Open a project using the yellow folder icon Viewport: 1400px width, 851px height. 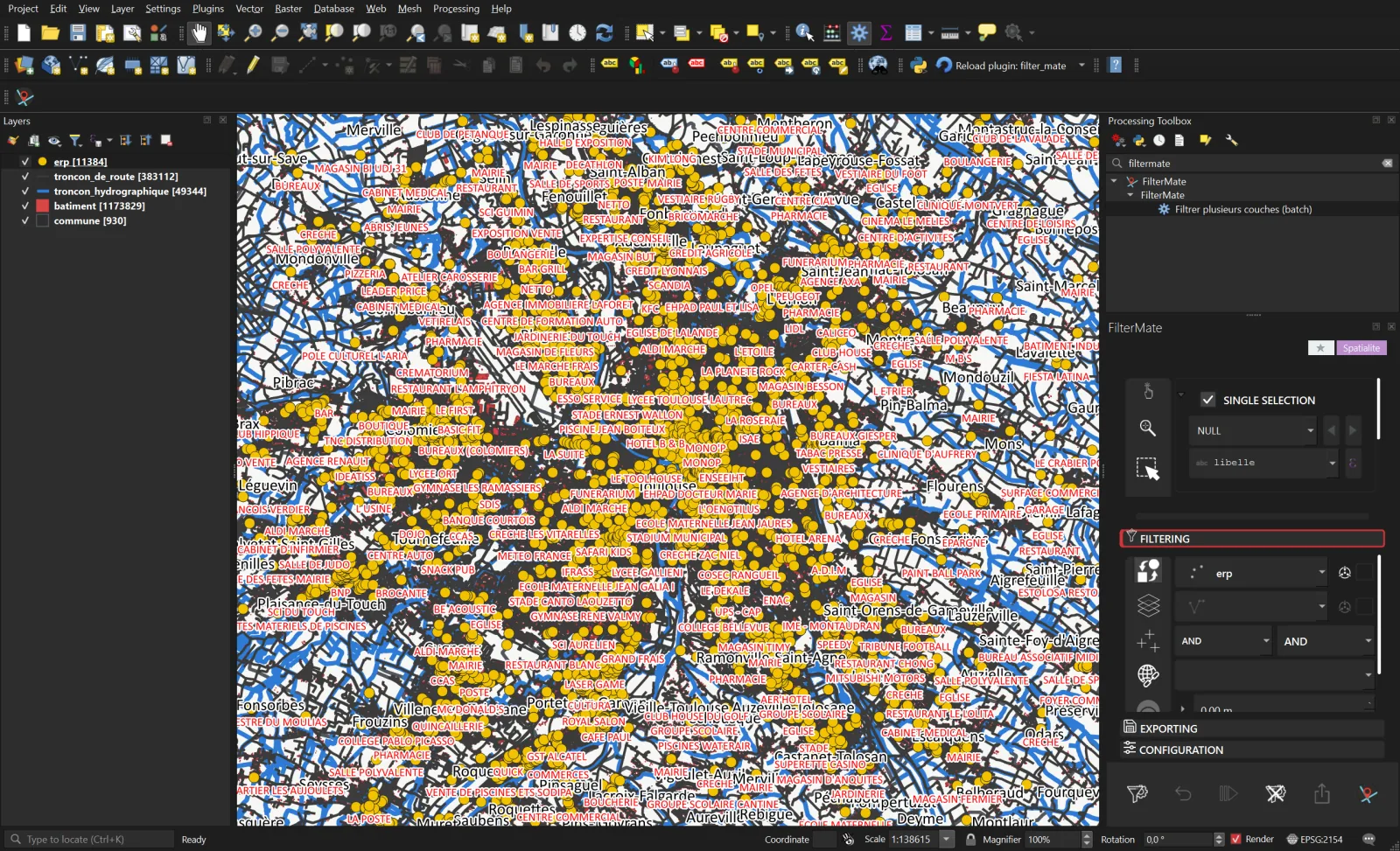pos(51,33)
